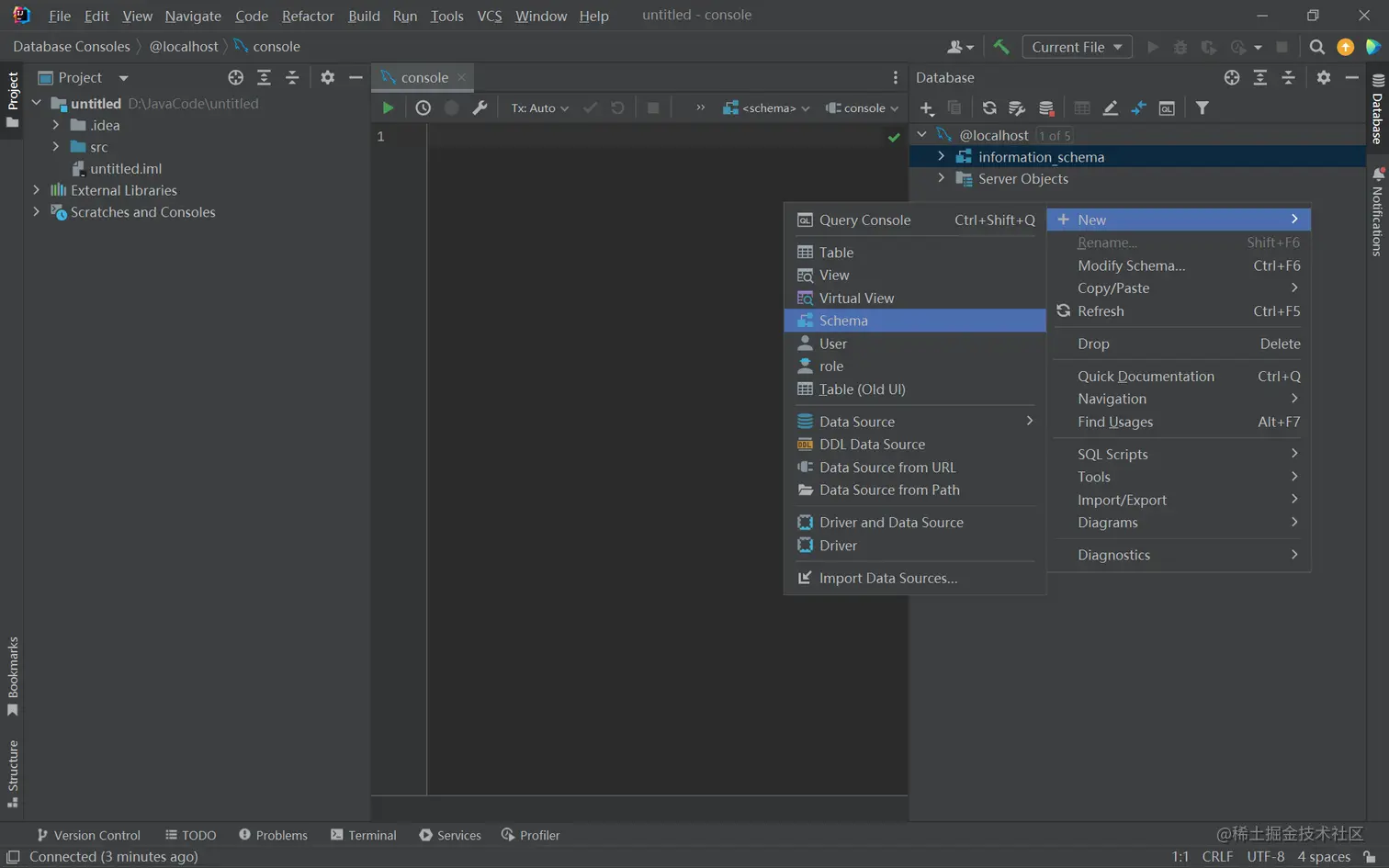Click the plus icon to add data source
Viewport: 1389px width, 868px height.
pyautogui.click(x=926, y=108)
